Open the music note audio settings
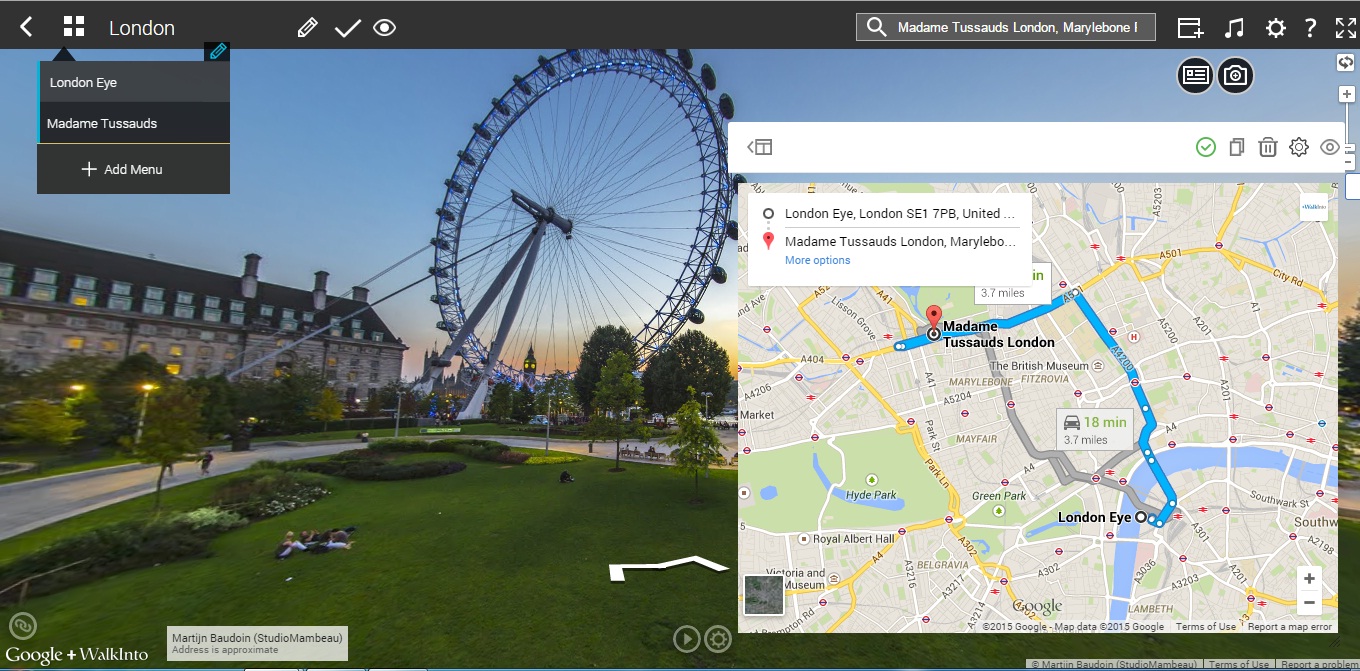The height and width of the screenshot is (671, 1360). [x=1235, y=28]
